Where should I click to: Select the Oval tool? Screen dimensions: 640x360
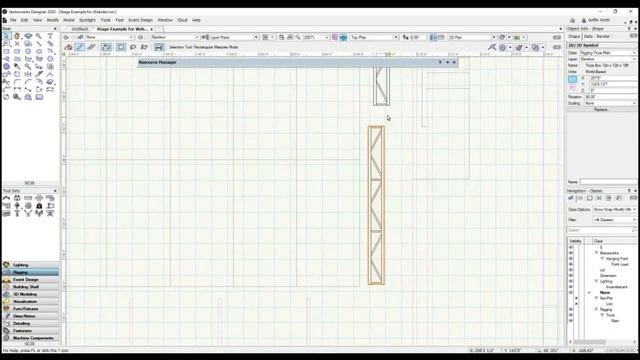[x=39, y=52]
